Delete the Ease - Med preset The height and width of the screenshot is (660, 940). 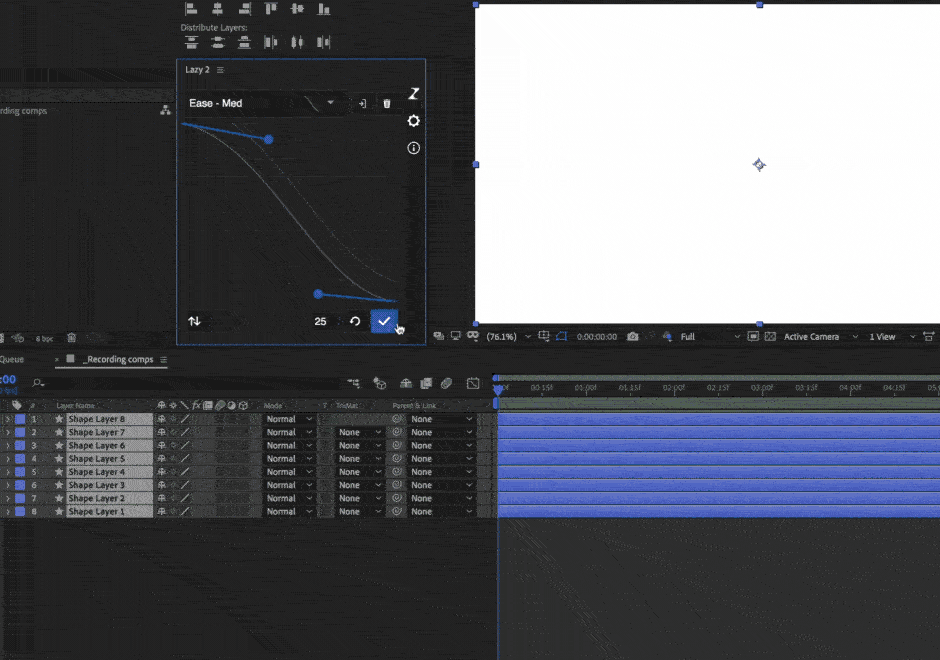[387, 104]
